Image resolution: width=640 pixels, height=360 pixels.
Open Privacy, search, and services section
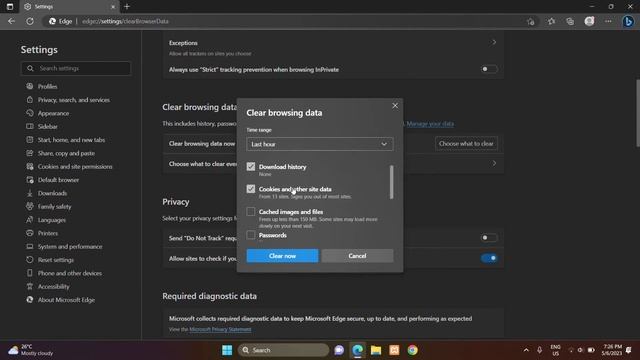pyautogui.click(x=73, y=100)
